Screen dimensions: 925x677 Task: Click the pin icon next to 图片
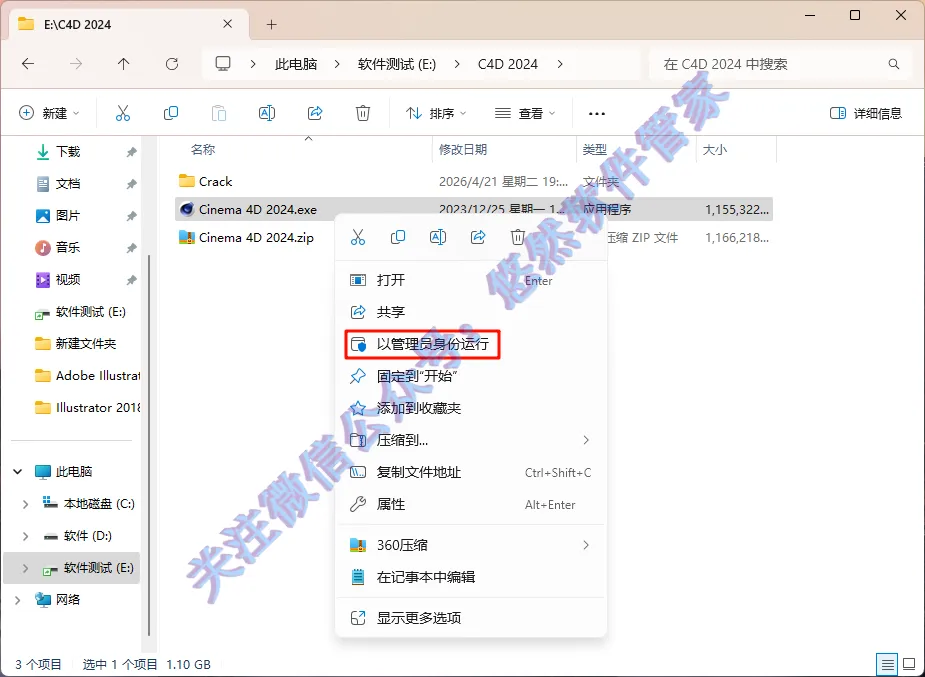point(131,216)
